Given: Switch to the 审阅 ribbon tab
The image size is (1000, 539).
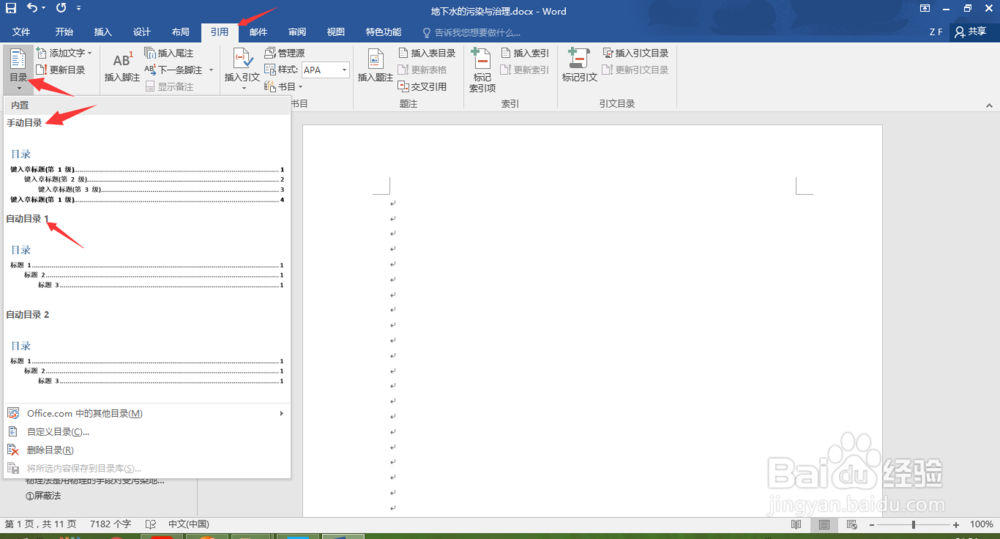Looking at the screenshot, I should pyautogui.click(x=297, y=32).
